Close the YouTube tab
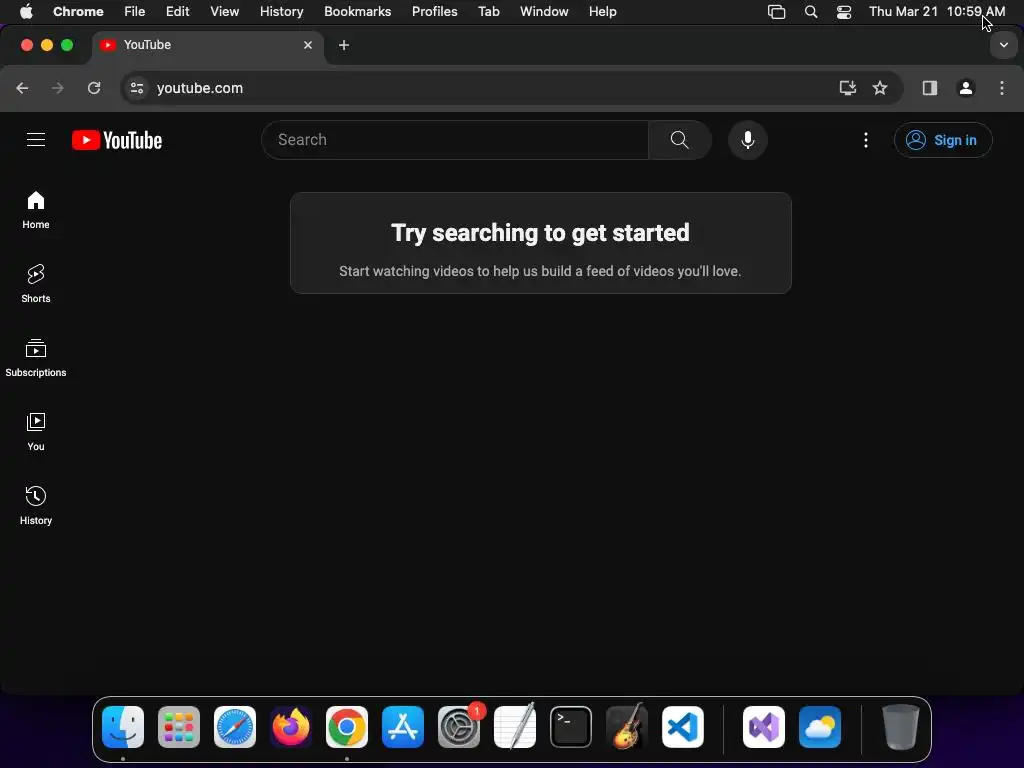 [x=308, y=45]
